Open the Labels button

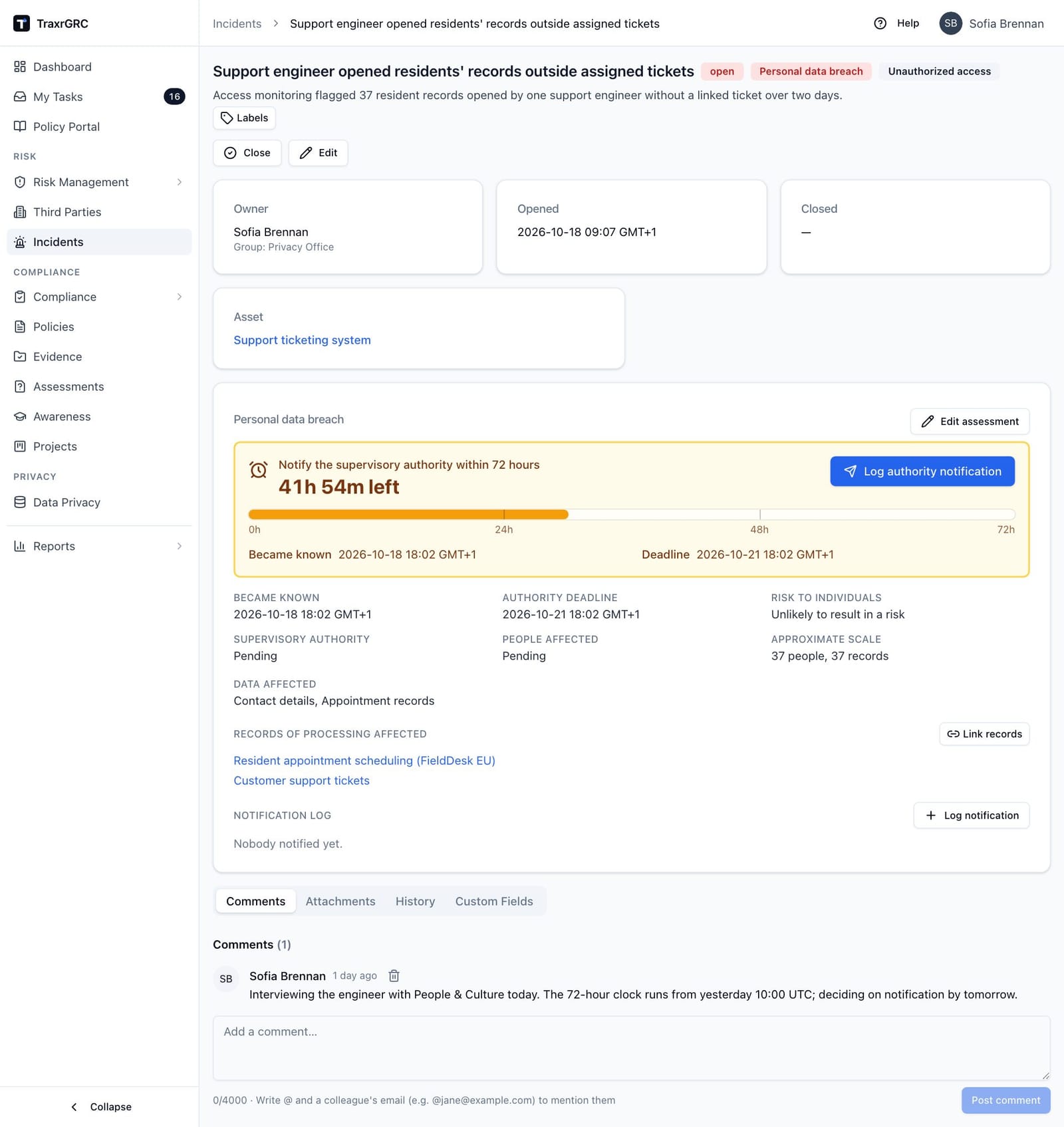click(x=244, y=118)
